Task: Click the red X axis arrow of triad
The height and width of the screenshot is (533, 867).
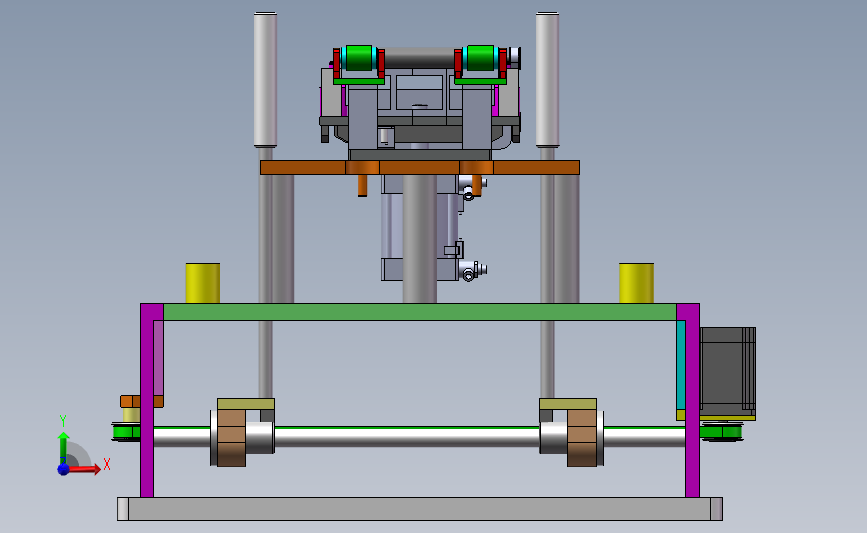Action: 83,469
